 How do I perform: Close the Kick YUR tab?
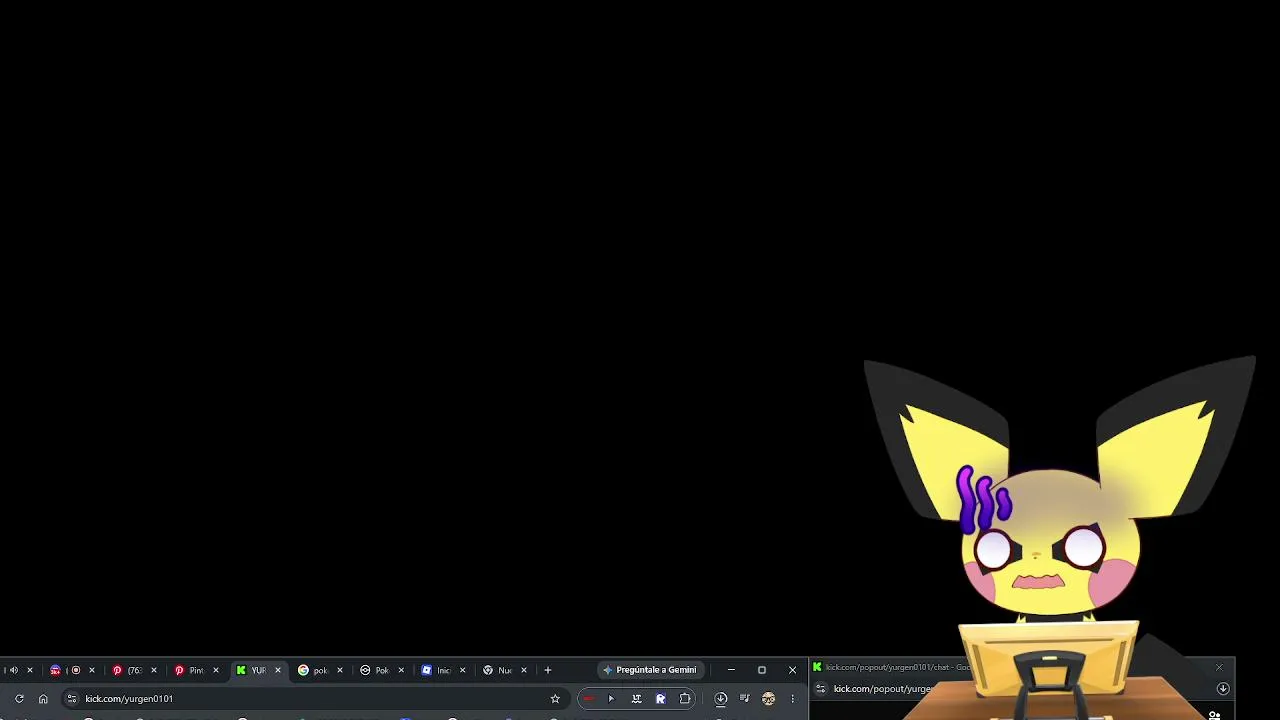(x=278, y=670)
